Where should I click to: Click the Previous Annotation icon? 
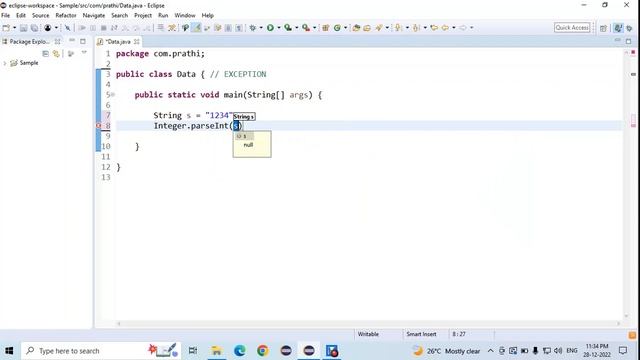416,28
